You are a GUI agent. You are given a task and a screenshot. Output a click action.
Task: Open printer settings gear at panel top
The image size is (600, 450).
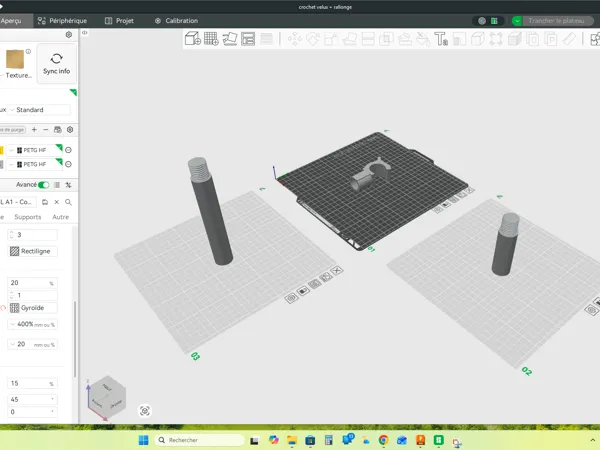click(69, 35)
